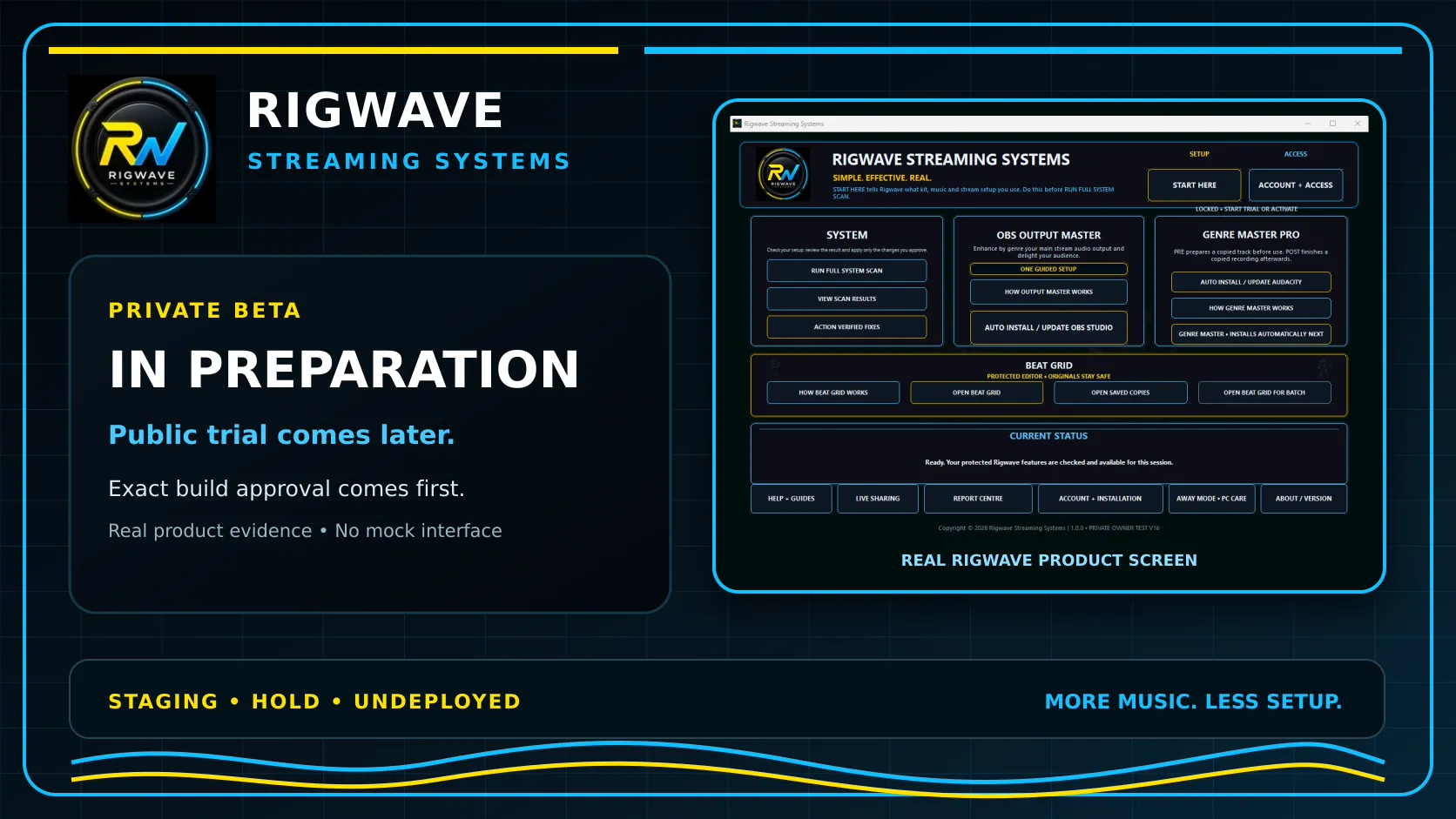Click the ONE GUIDED SETUP bar

pyautogui.click(x=1048, y=269)
